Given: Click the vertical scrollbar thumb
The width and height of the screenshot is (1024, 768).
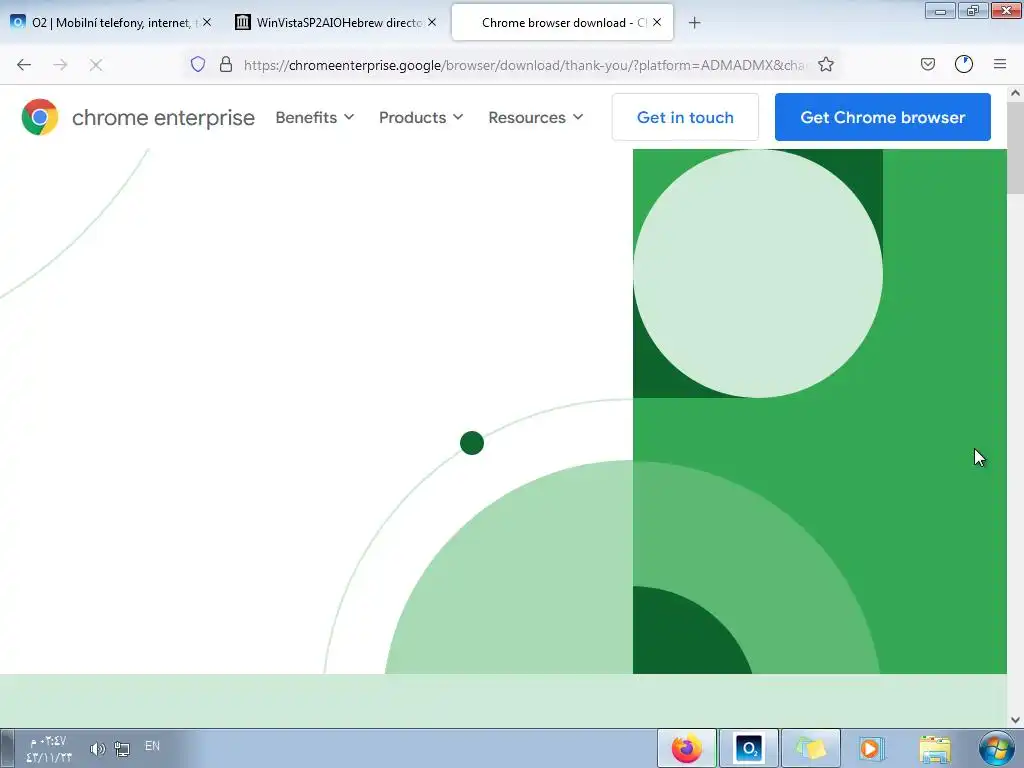Looking at the screenshot, I should coord(1016,148).
